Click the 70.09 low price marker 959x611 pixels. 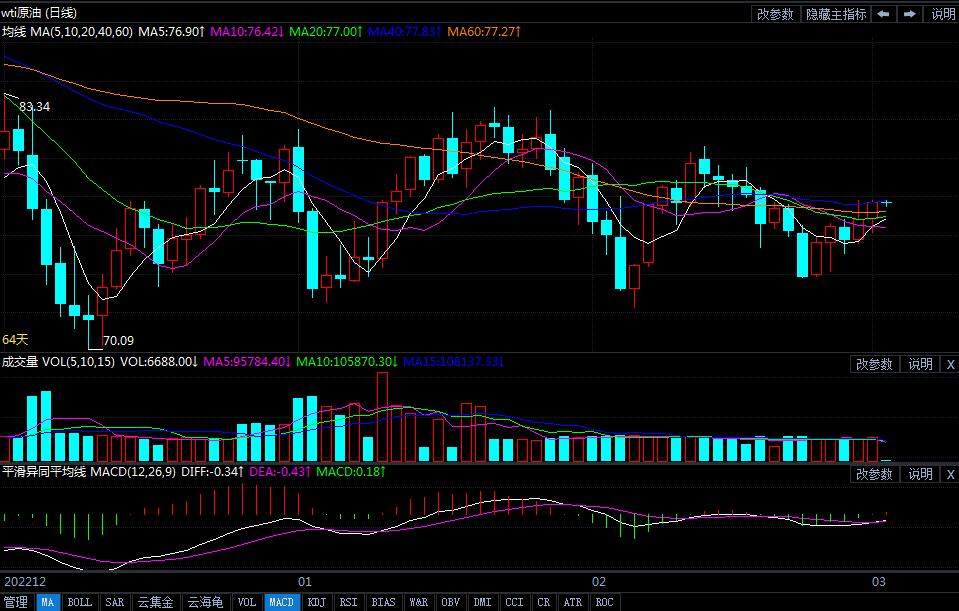(x=118, y=340)
